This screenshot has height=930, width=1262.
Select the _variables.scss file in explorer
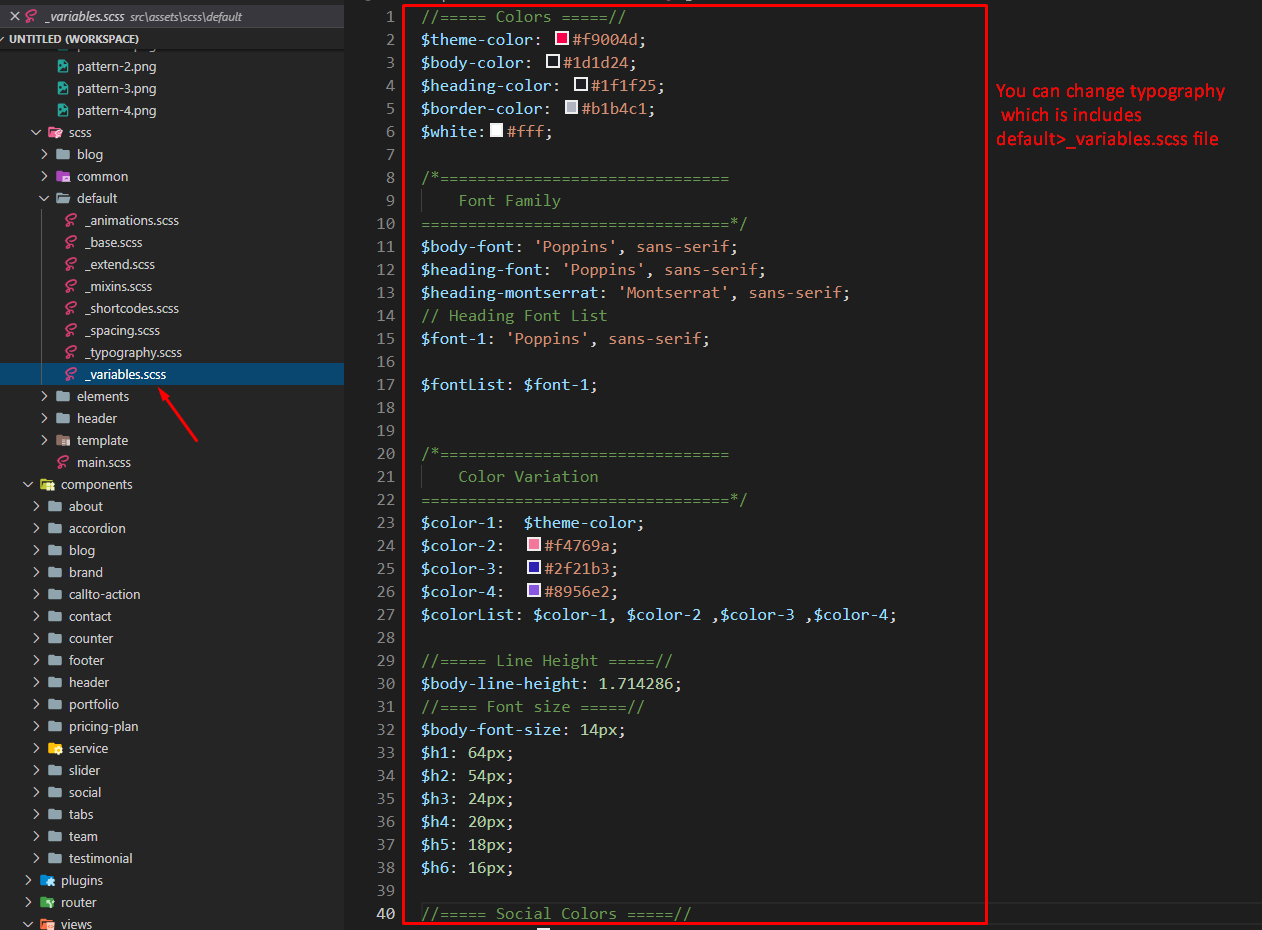[x=125, y=374]
